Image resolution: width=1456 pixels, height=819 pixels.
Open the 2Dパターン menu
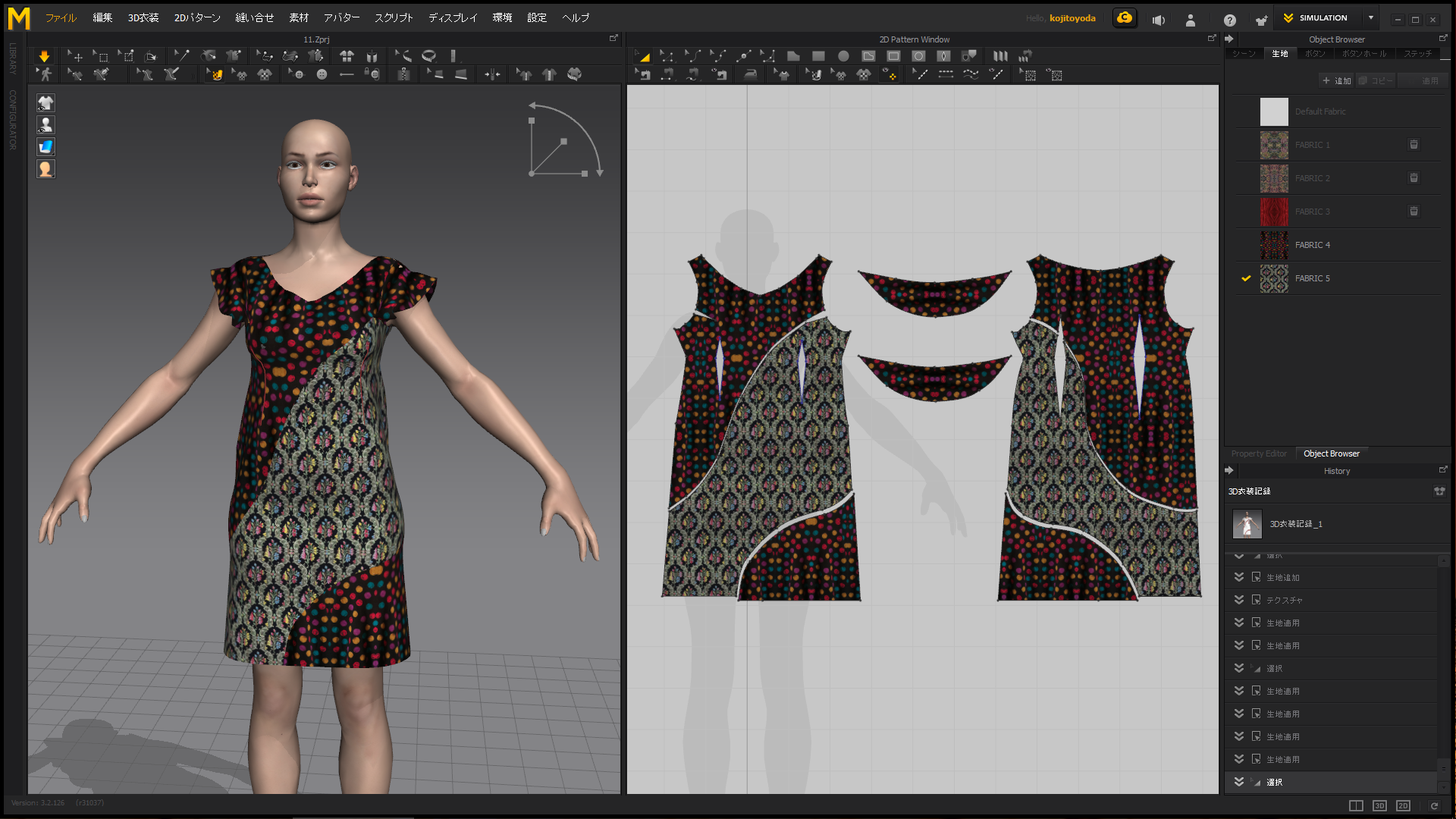pos(197,17)
